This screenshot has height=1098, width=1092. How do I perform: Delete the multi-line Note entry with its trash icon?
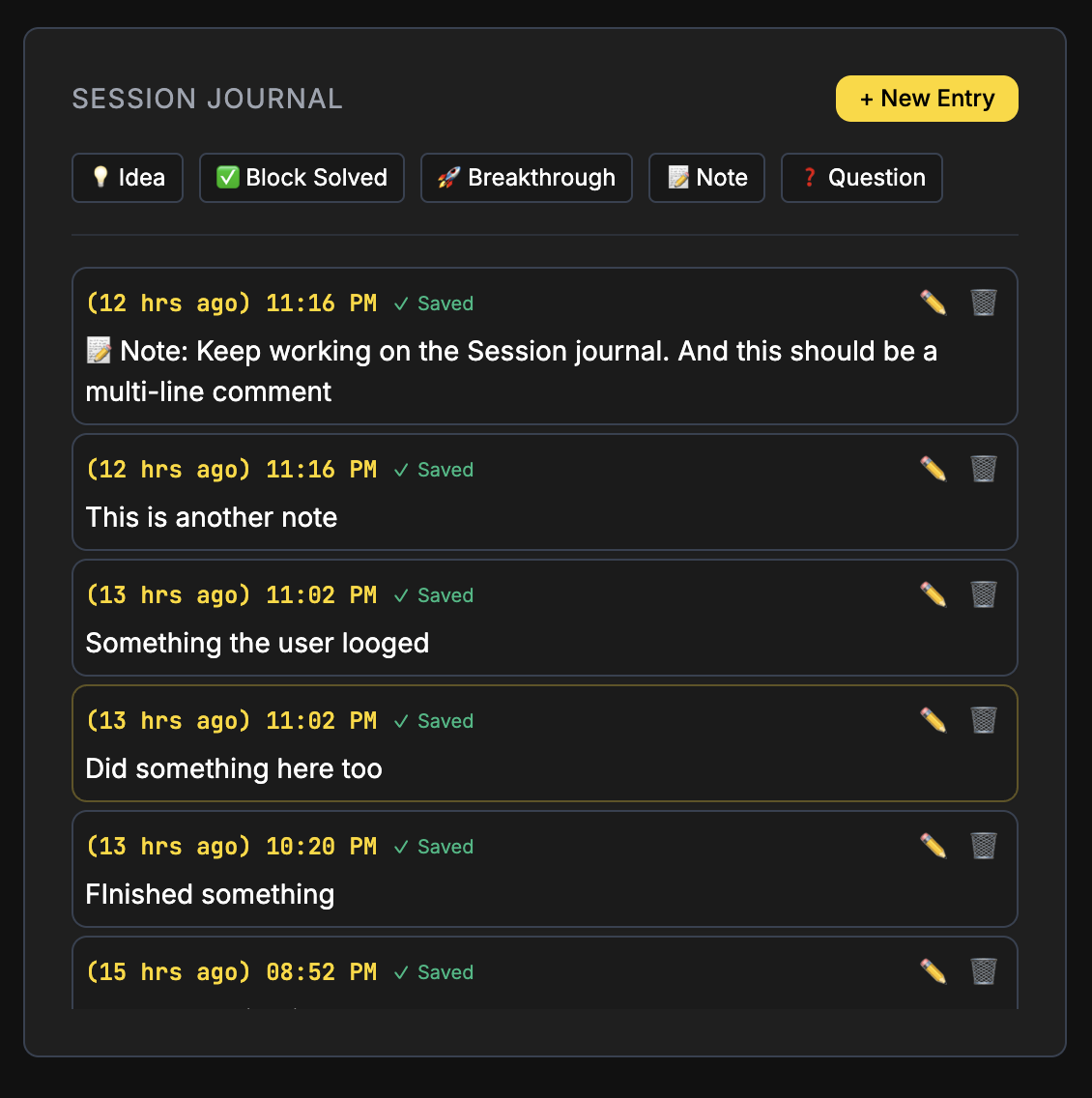click(984, 303)
